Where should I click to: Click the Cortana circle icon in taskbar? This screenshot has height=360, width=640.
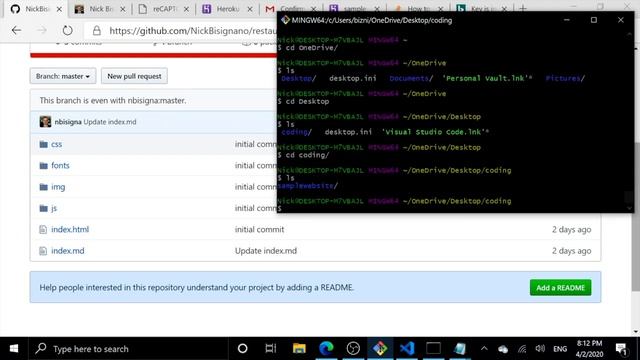pos(242,349)
